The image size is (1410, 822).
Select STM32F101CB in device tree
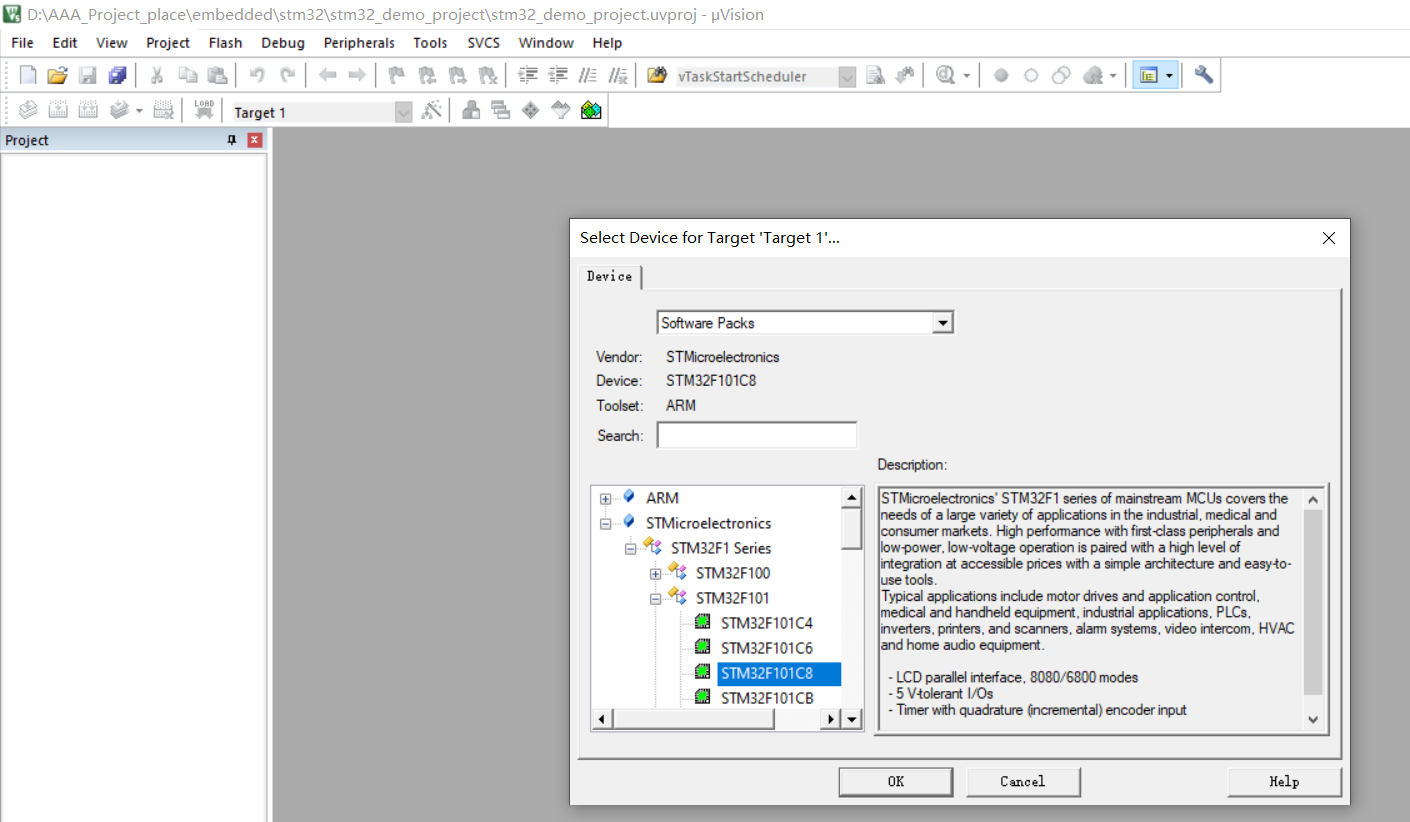767,698
